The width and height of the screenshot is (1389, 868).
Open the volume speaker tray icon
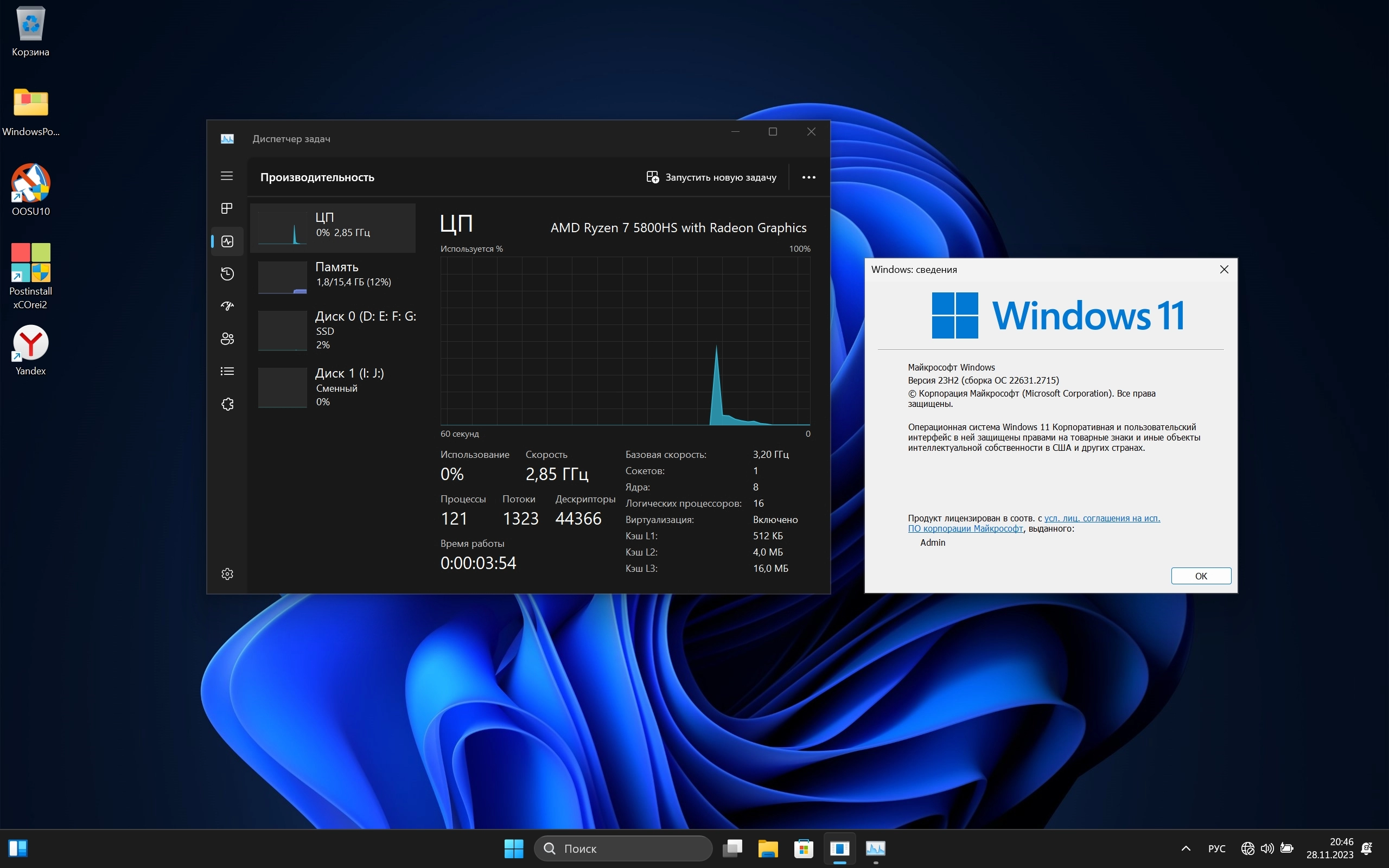click(1267, 848)
